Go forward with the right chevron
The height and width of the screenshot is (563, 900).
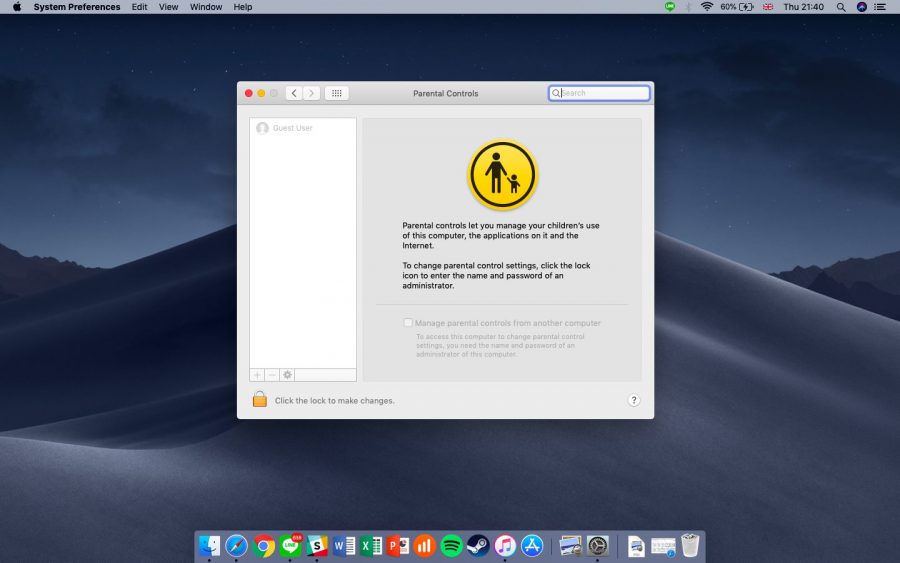point(312,93)
